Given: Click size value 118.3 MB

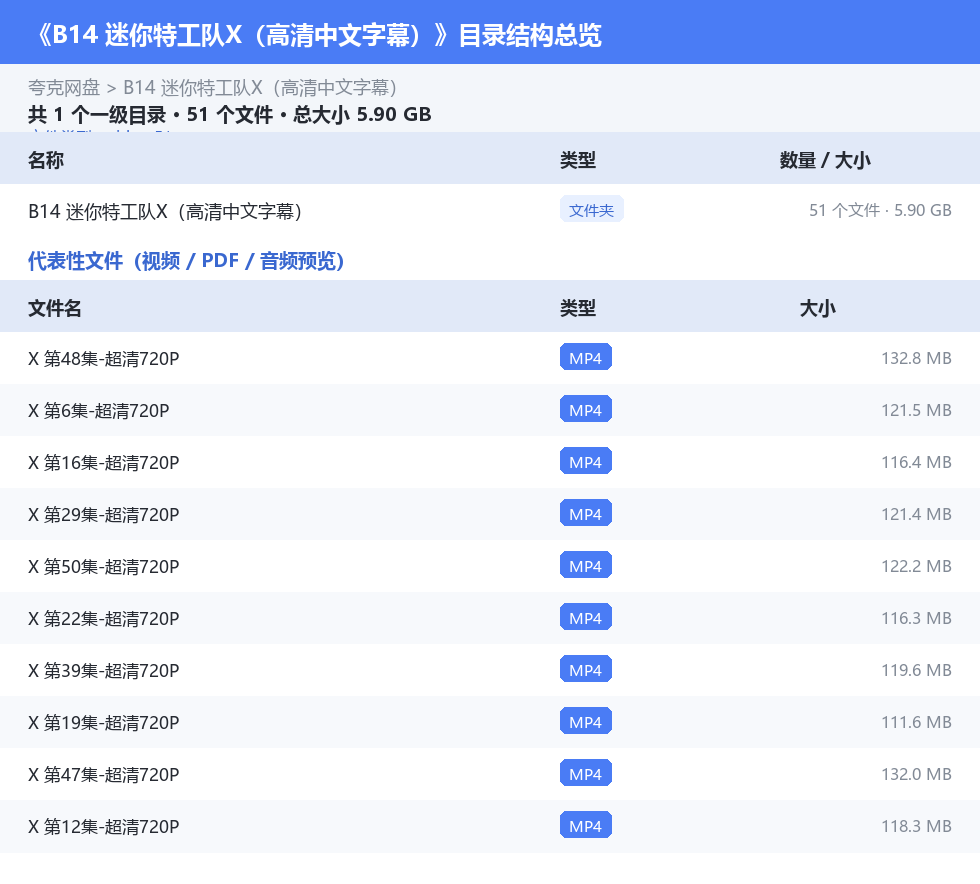Looking at the screenshot, I should [916, 825].
